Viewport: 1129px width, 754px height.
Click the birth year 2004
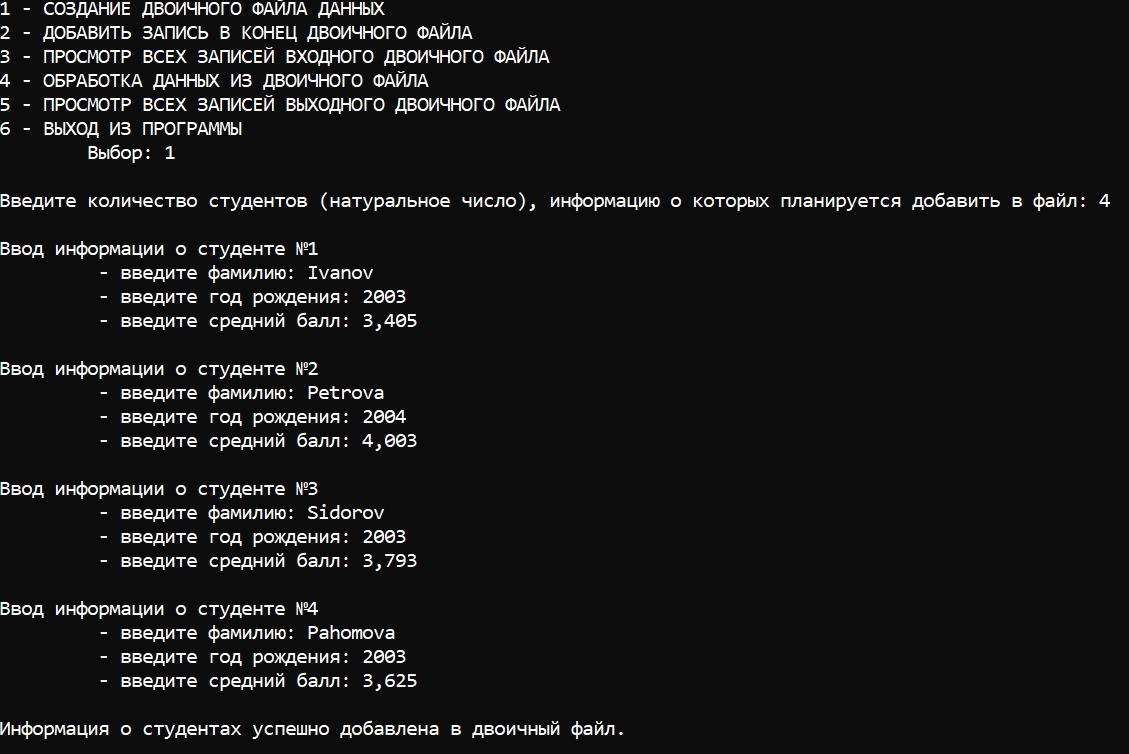point(384,417)
